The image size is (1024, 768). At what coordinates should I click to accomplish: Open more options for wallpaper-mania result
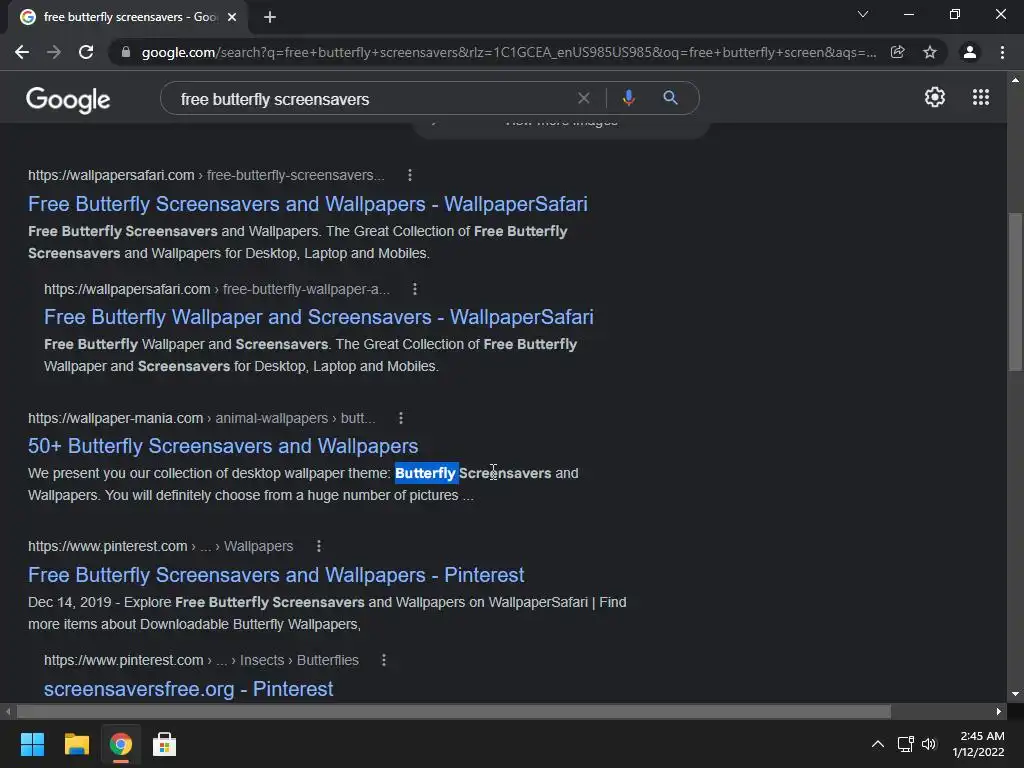point(401,418)
